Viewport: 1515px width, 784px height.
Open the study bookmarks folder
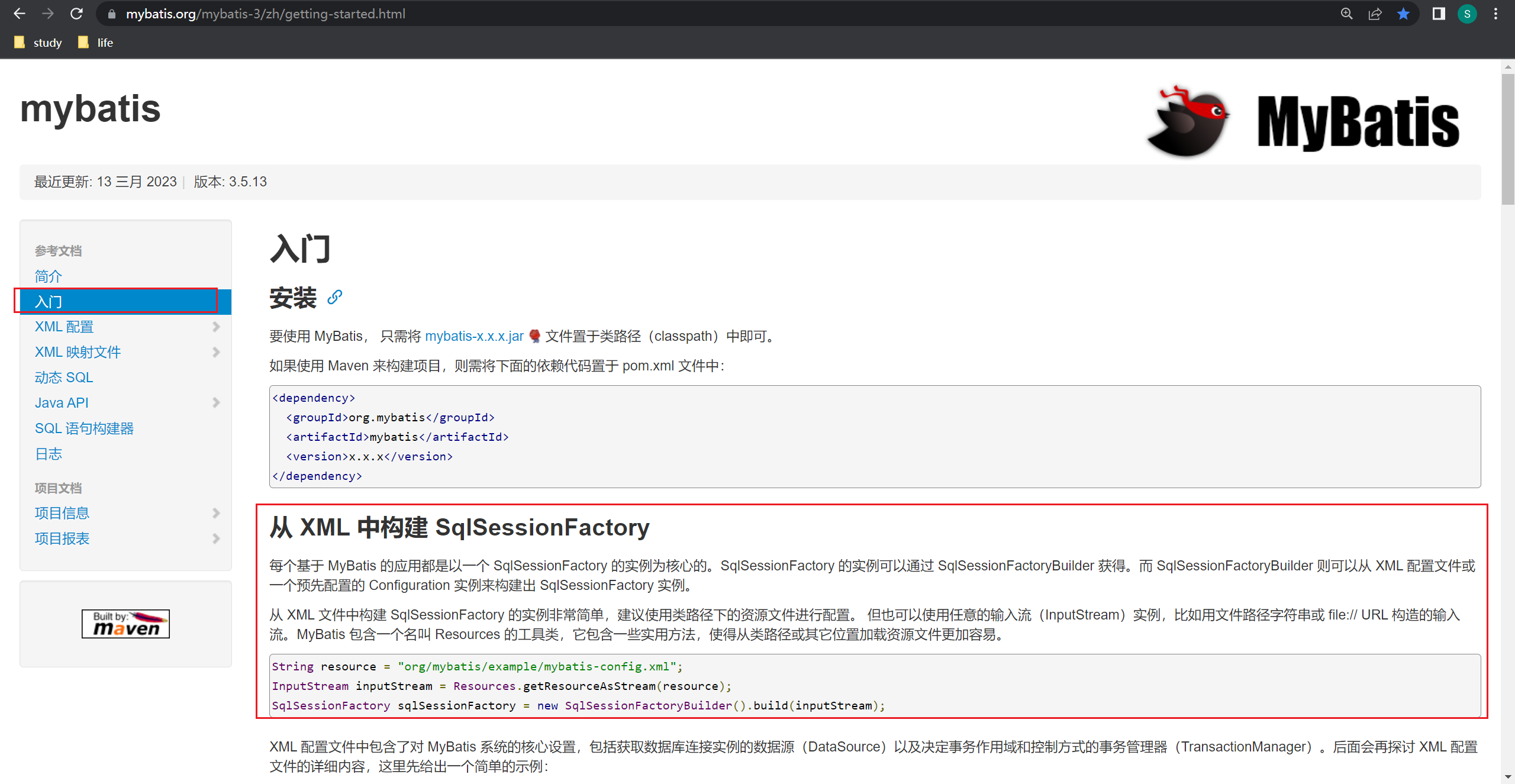38,43
